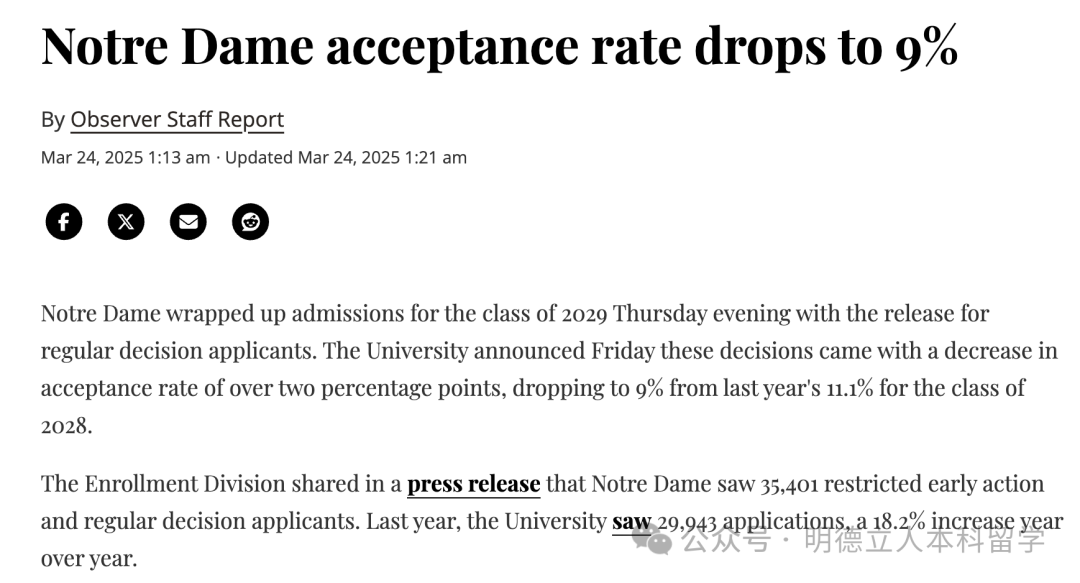The image size is (1080, 583).
Task: Open the press release link
Action: pos(473,484)
